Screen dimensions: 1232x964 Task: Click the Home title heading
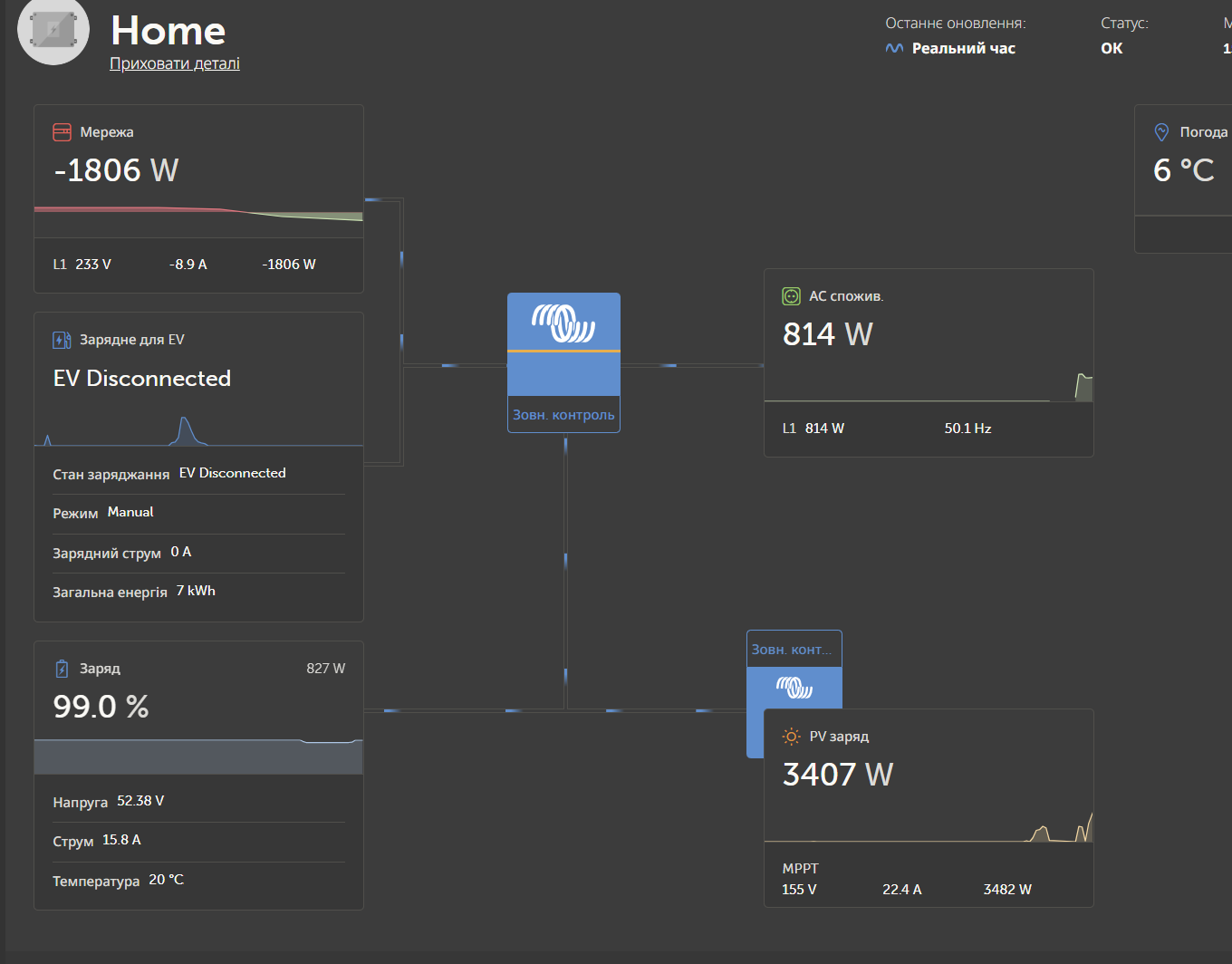[x=168, y=30]
